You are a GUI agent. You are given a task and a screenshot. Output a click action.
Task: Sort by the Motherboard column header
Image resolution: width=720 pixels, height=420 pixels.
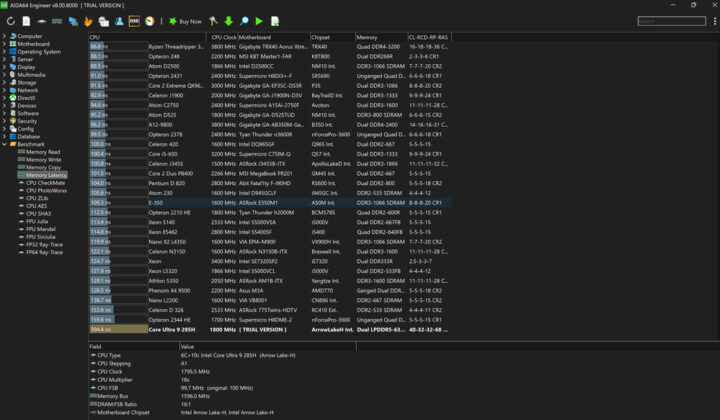pos(274,37)
